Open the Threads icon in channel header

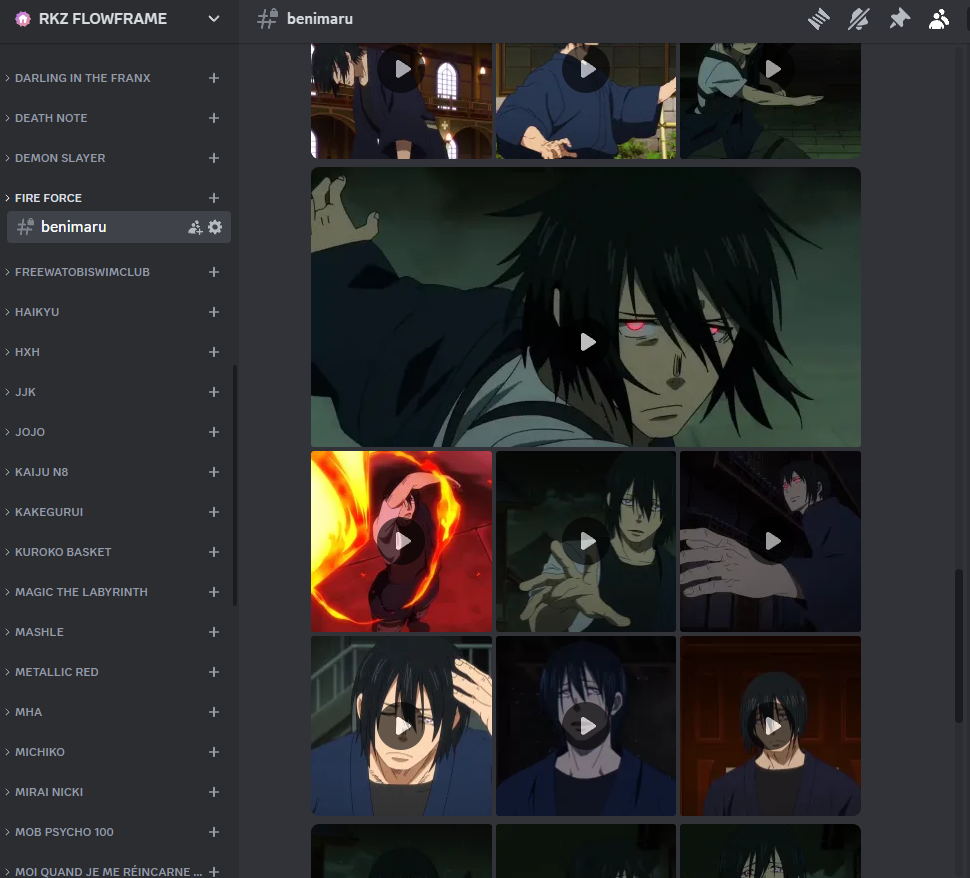click(818, 19)
